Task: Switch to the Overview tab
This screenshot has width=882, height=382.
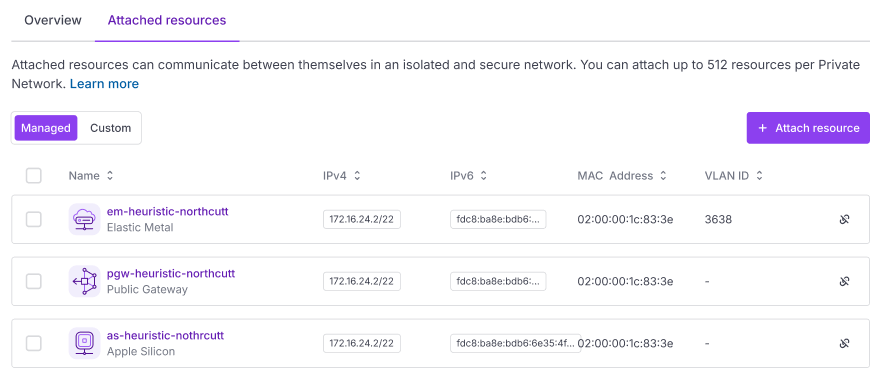Action: point(53,20)
